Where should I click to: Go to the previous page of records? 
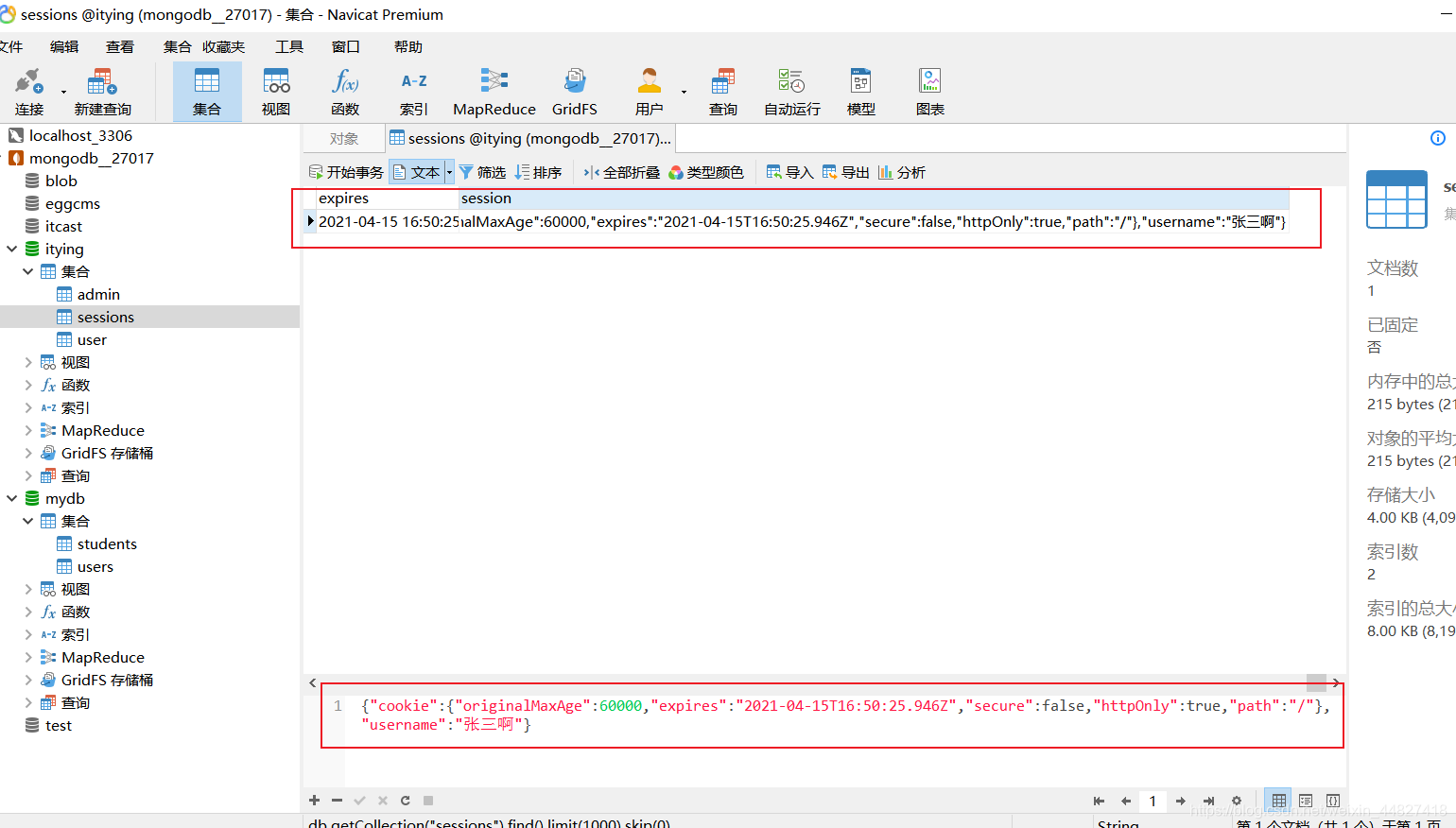click(x=1126, y=801)
